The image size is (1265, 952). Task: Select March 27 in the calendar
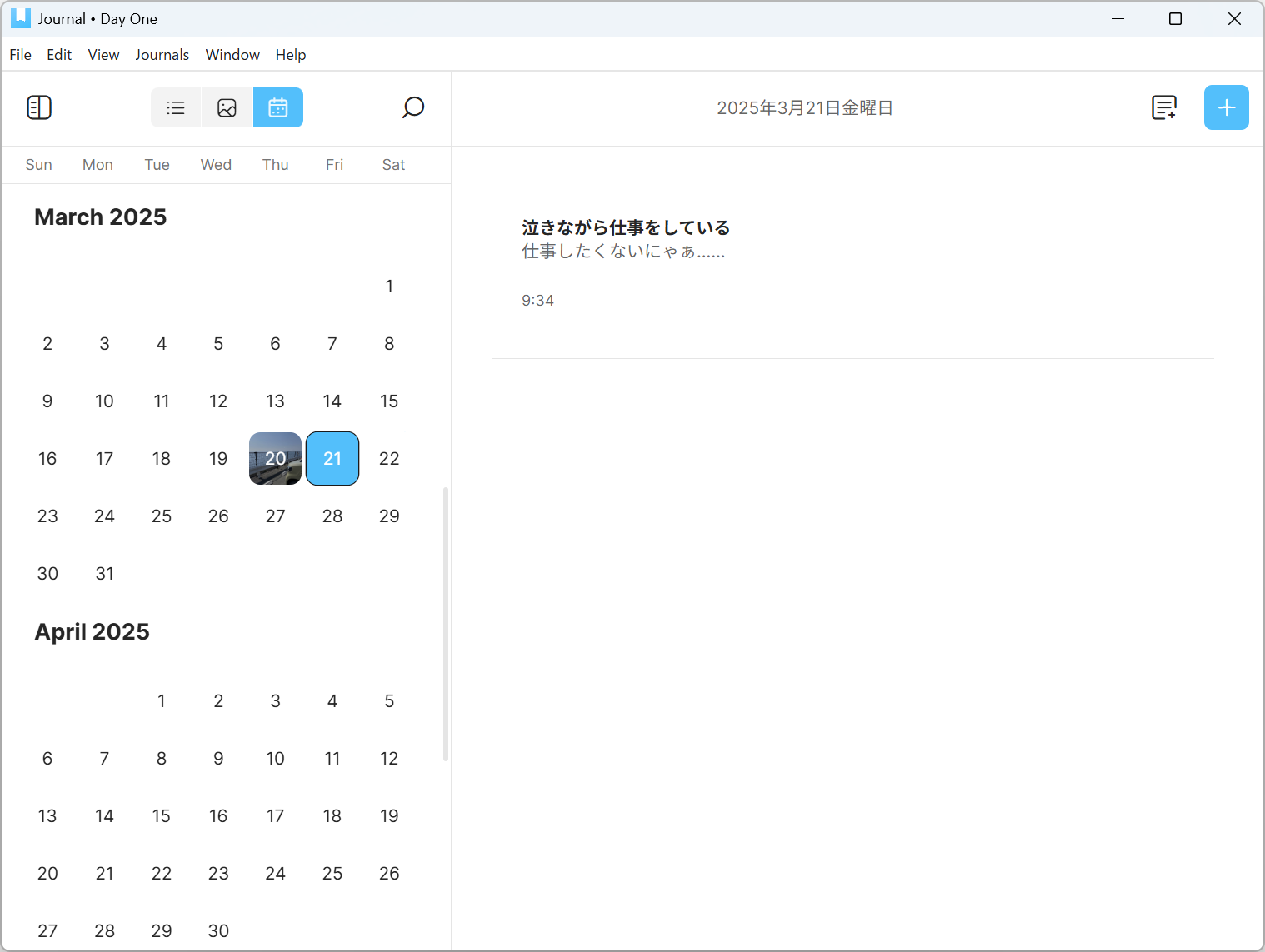(276, 516)
